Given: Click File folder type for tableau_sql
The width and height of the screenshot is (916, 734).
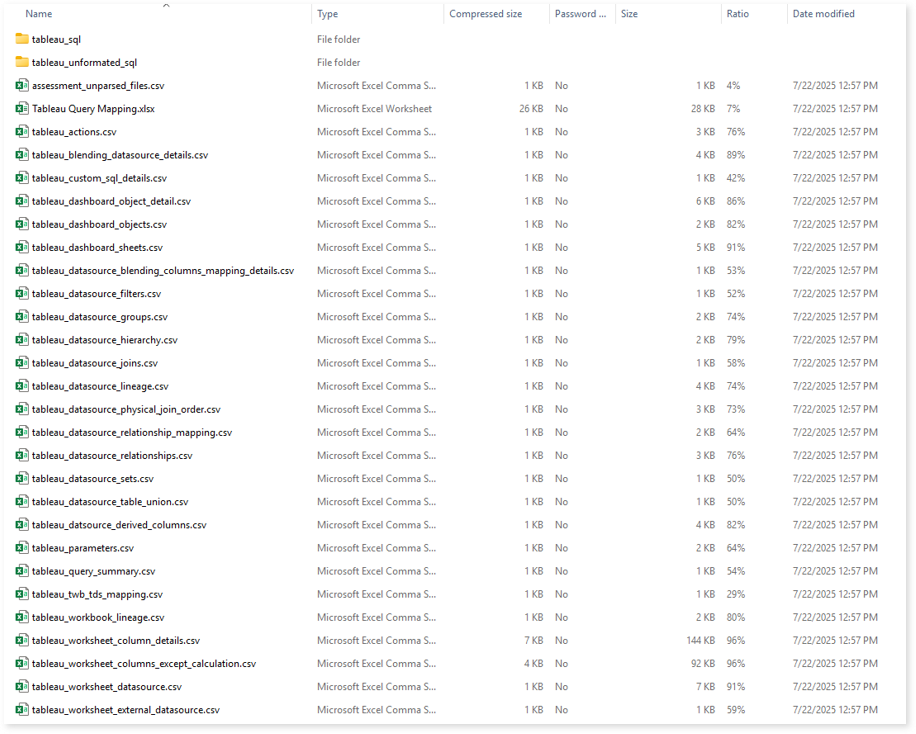Looking at the screenshot, I should [x=339, y=39].
